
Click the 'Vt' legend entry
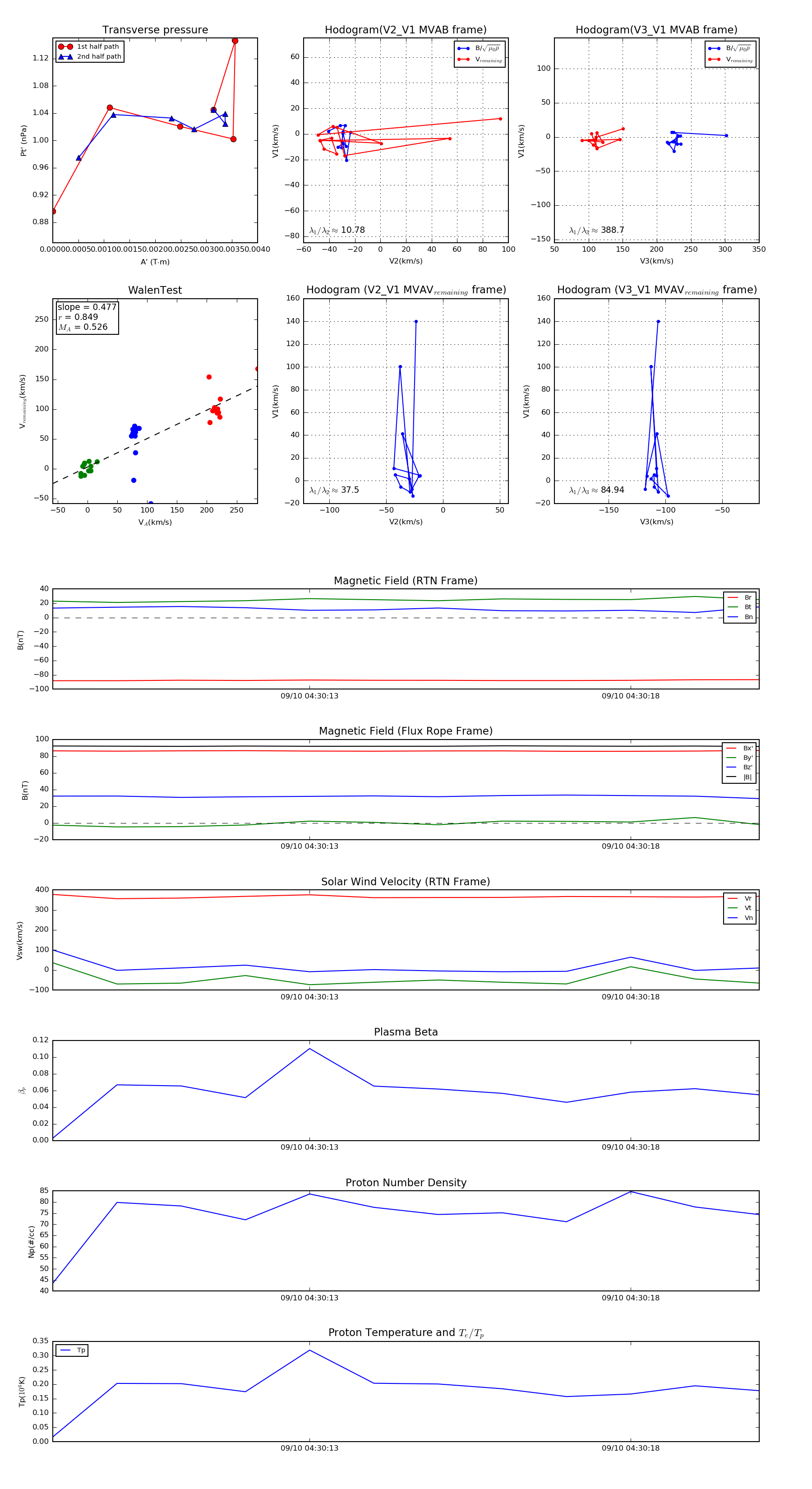[740, 908]
